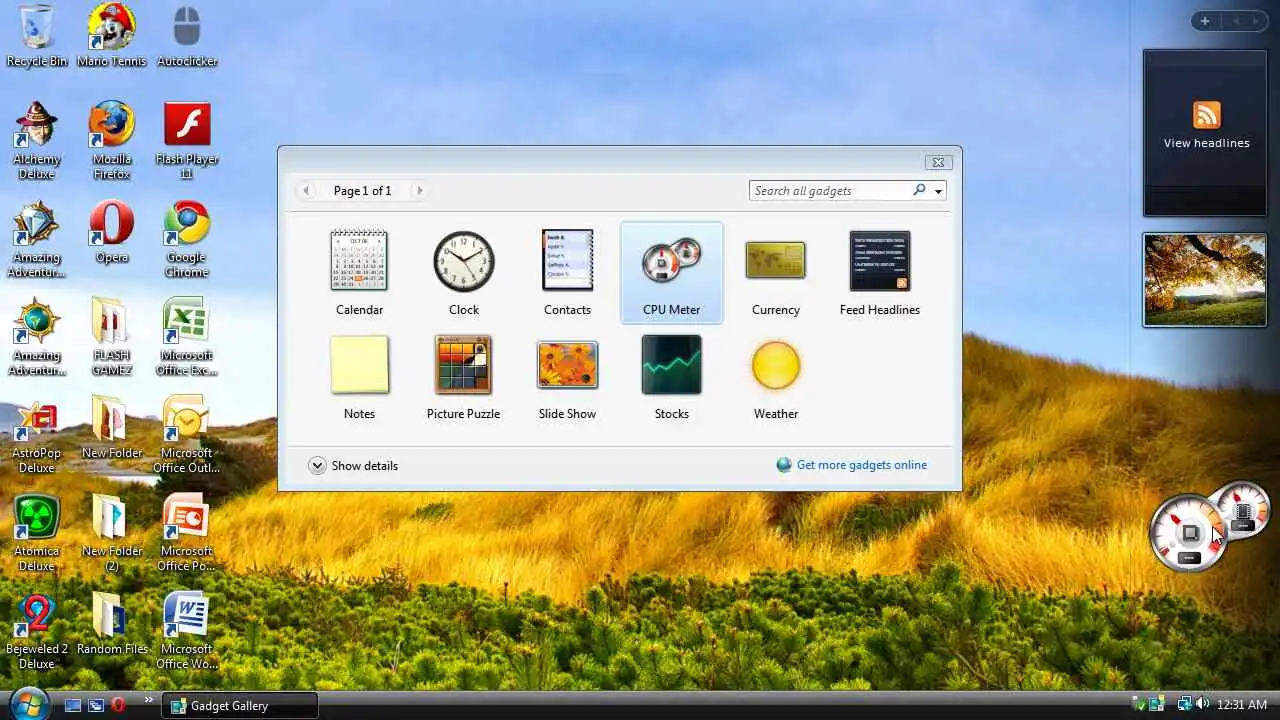Viewport: 1280px width, 720px height.
Task: Launch Opera from the quick launch bar
Action: (x=118, y=705)
